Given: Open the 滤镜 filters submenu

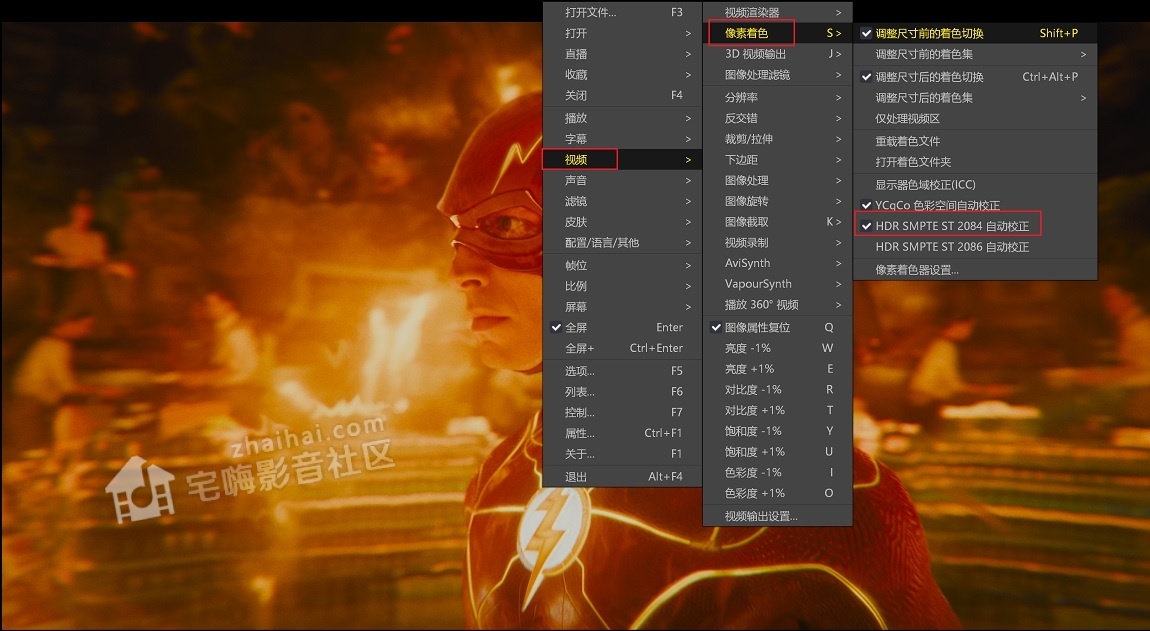Looking at the screenshot, I should 623,201.
